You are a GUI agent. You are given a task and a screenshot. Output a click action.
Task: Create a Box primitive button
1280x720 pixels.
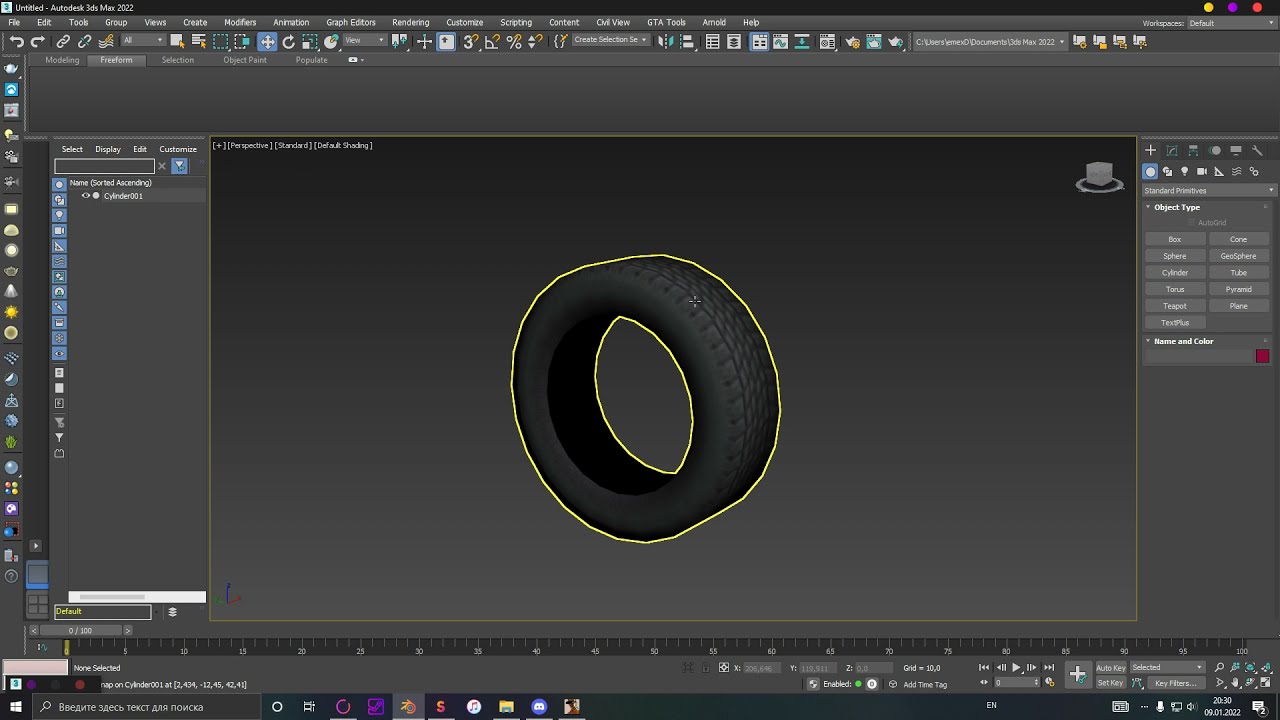pos(1175,239)
